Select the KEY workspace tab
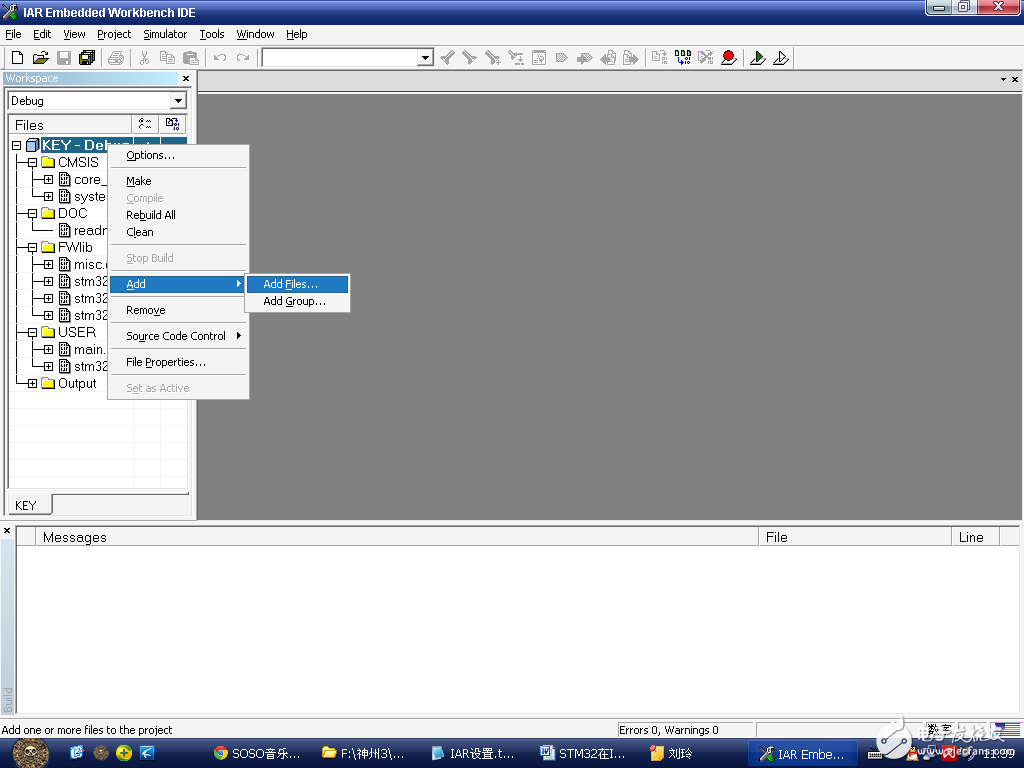 click(x=26, y=505)
